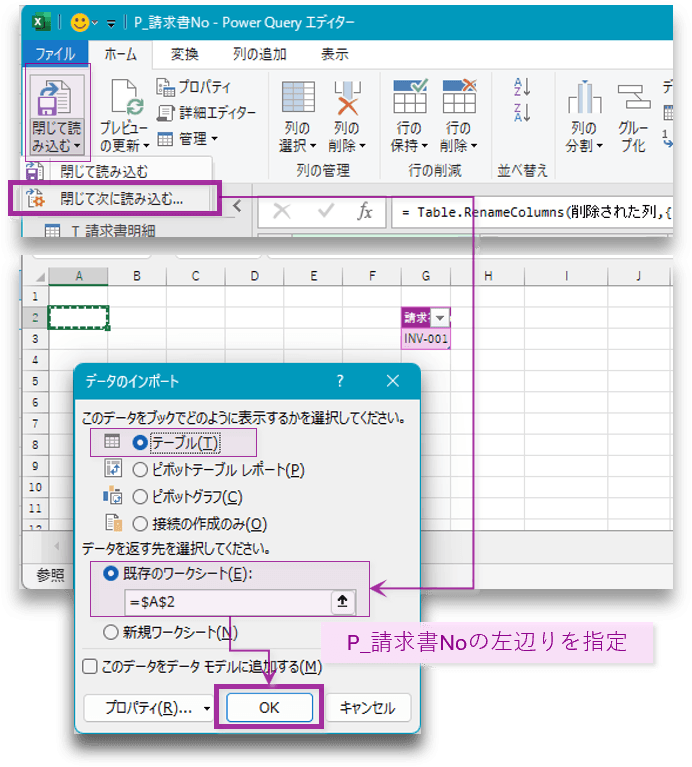The height and width of the screenshot is (767, 692).
Task: Open the 列の選択 tool
Action: coord(298,116)
